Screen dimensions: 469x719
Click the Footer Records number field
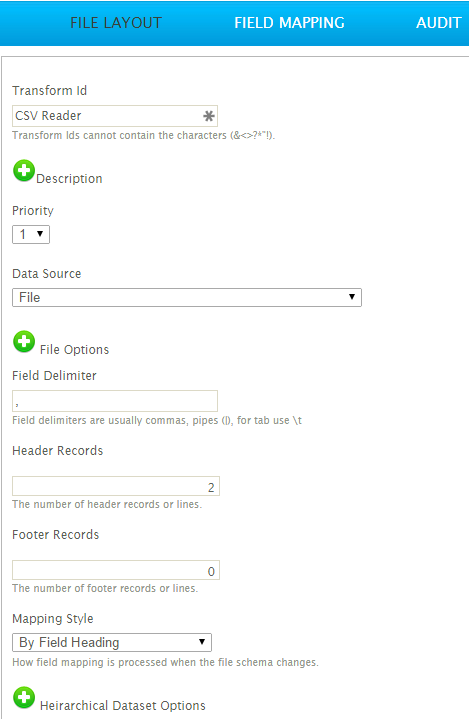pyautogui.click(x=116, y=570)
